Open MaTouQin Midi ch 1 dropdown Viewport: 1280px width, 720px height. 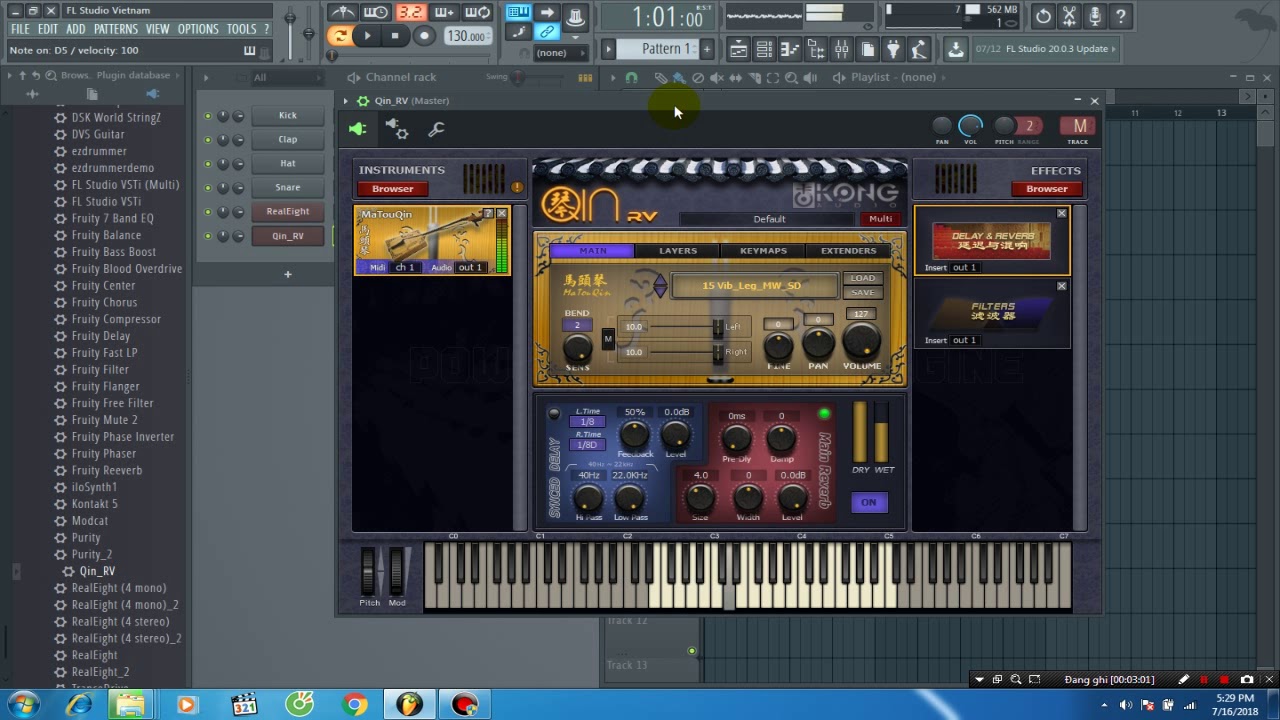[404, 267]
